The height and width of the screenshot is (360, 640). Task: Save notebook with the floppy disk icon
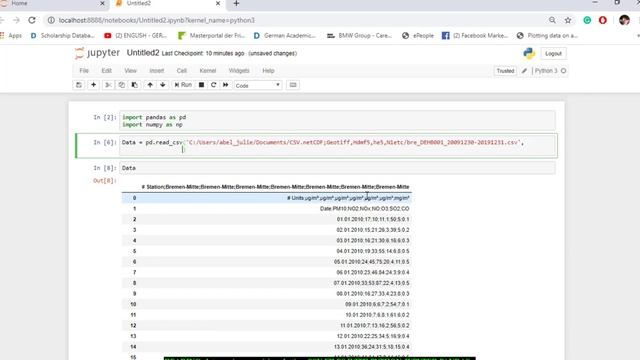pyautogui.click(x=79, y=85)
